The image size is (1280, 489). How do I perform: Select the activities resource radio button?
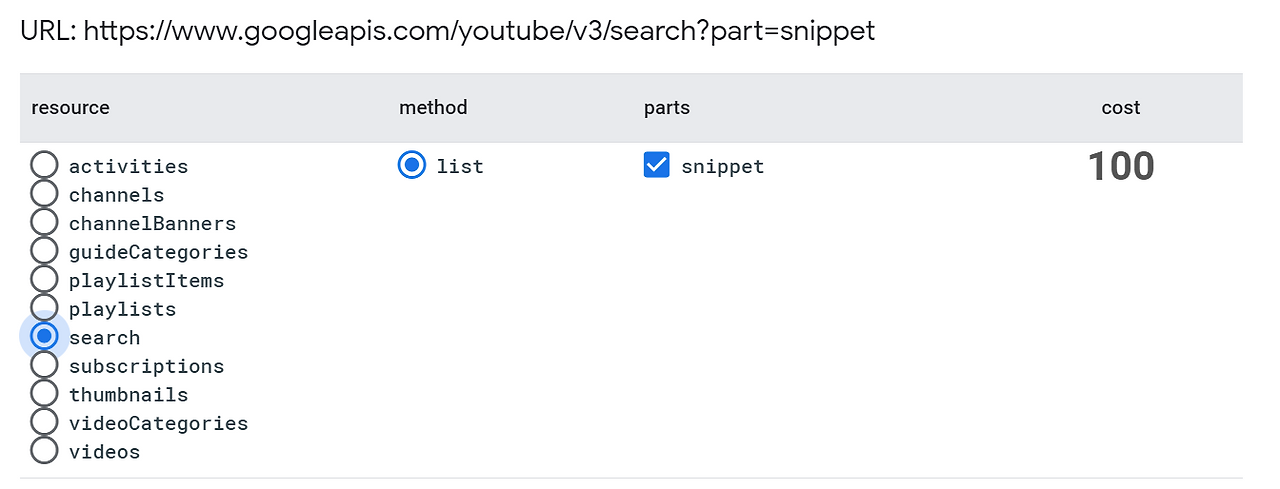(x=44, y=166)
